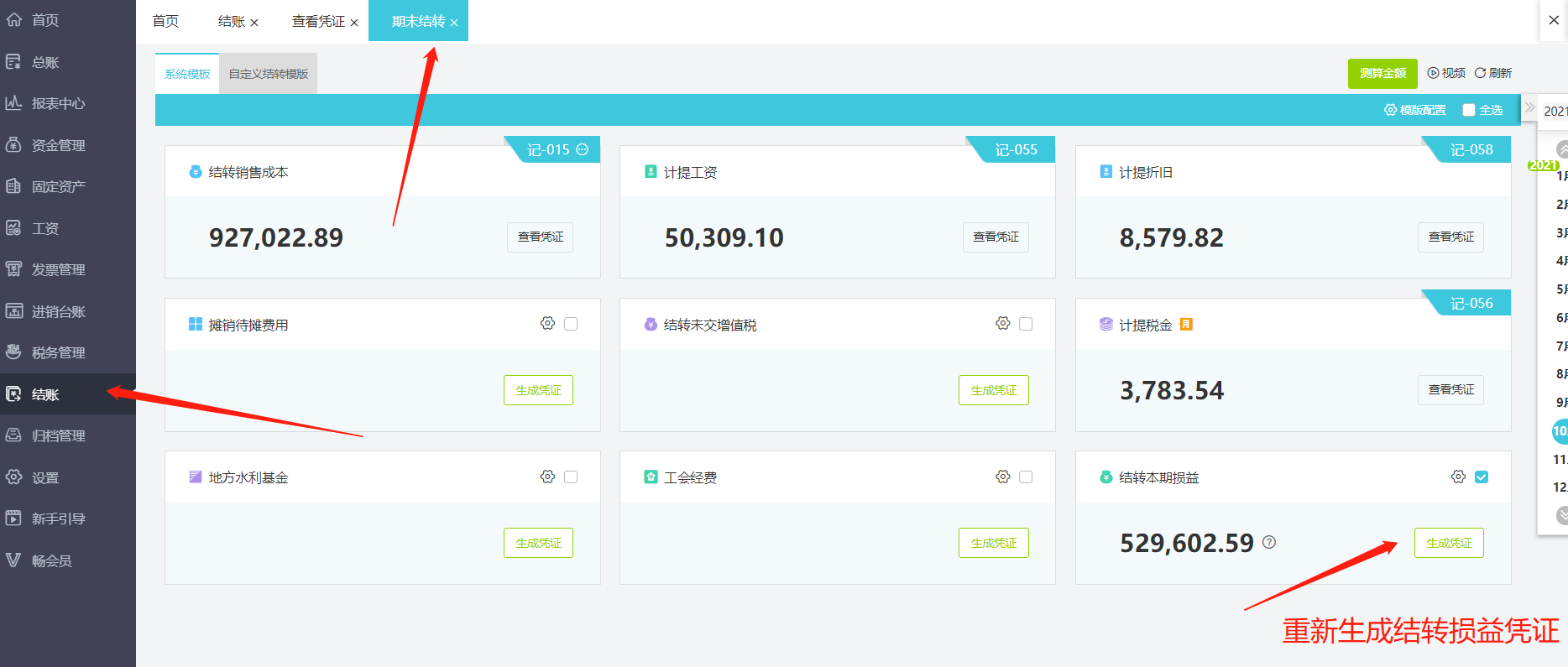
Task: Click the 刷新 refresh icon
Action: click(1480, 73)
